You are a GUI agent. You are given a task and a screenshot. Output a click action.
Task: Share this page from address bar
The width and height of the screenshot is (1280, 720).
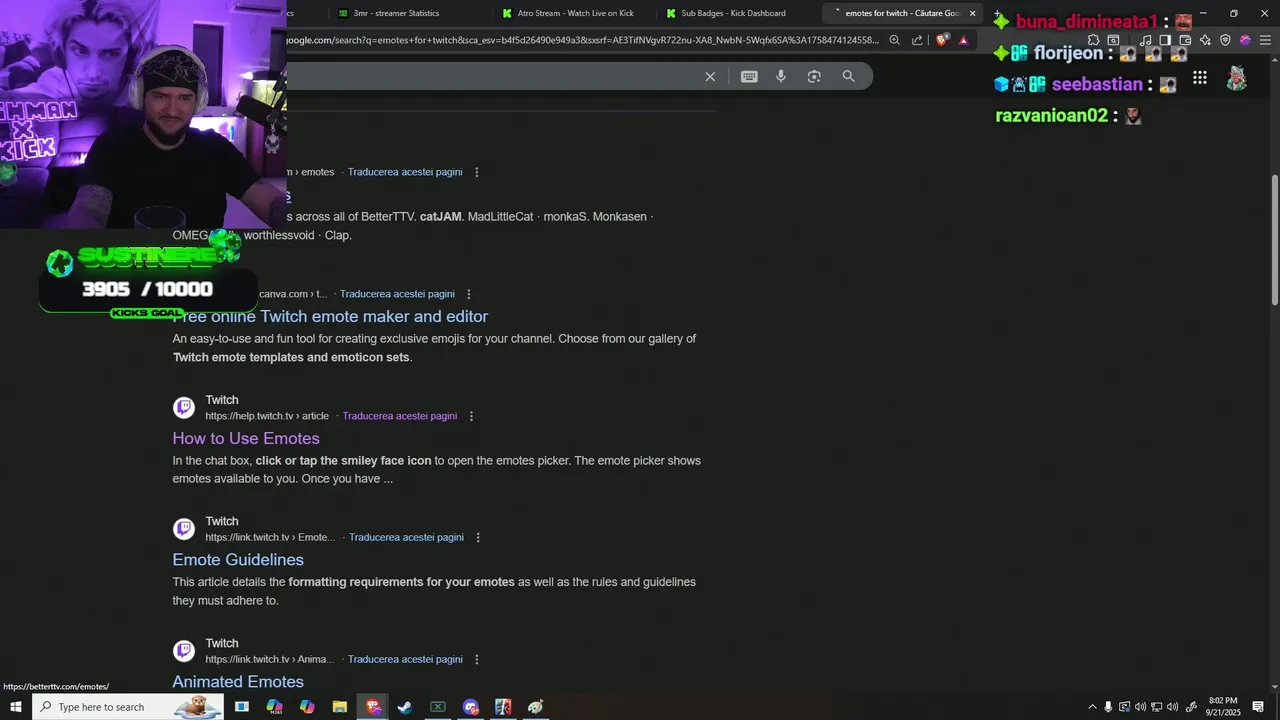[917, 40]
